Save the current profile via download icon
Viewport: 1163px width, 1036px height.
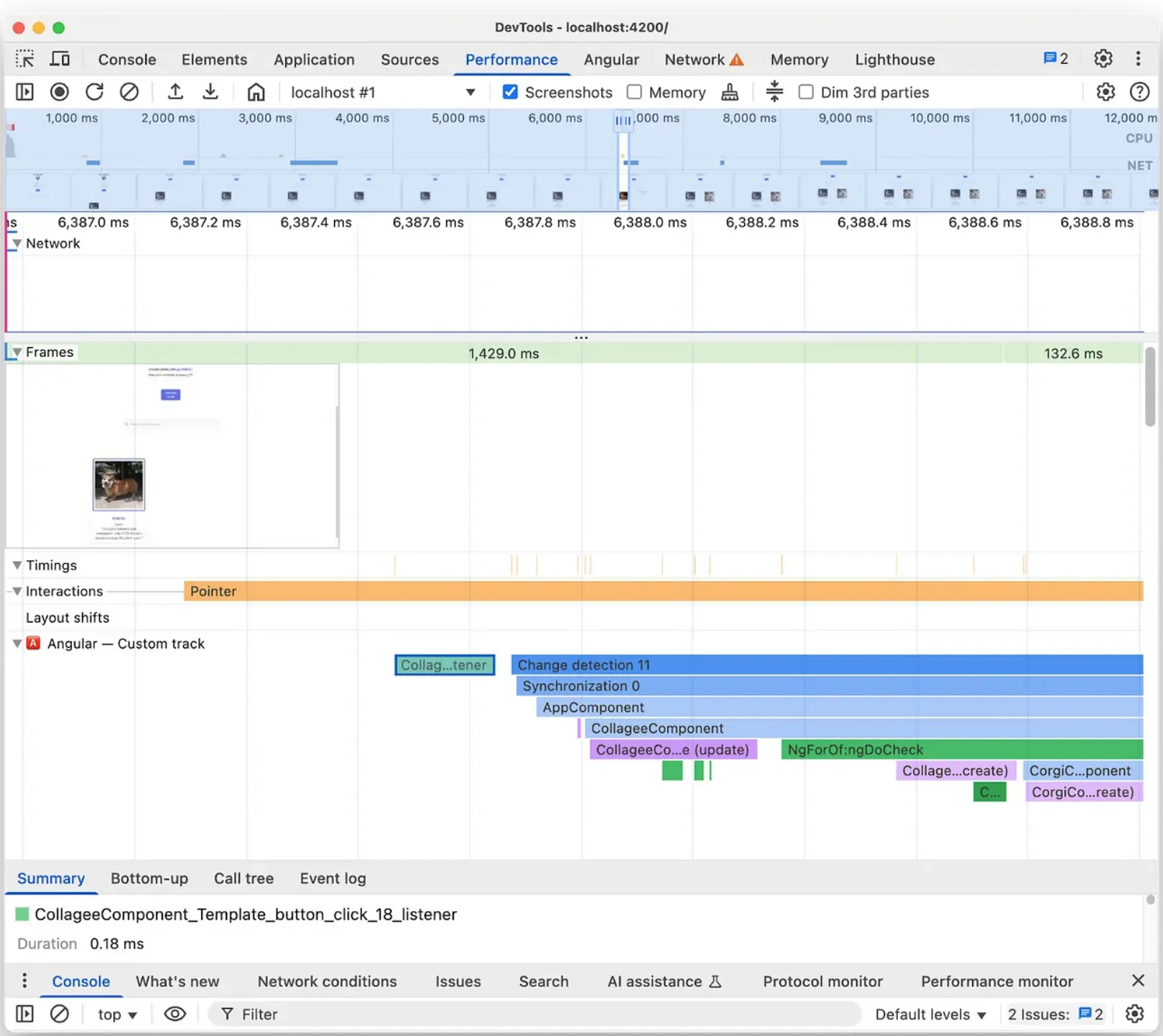(210, 92)
